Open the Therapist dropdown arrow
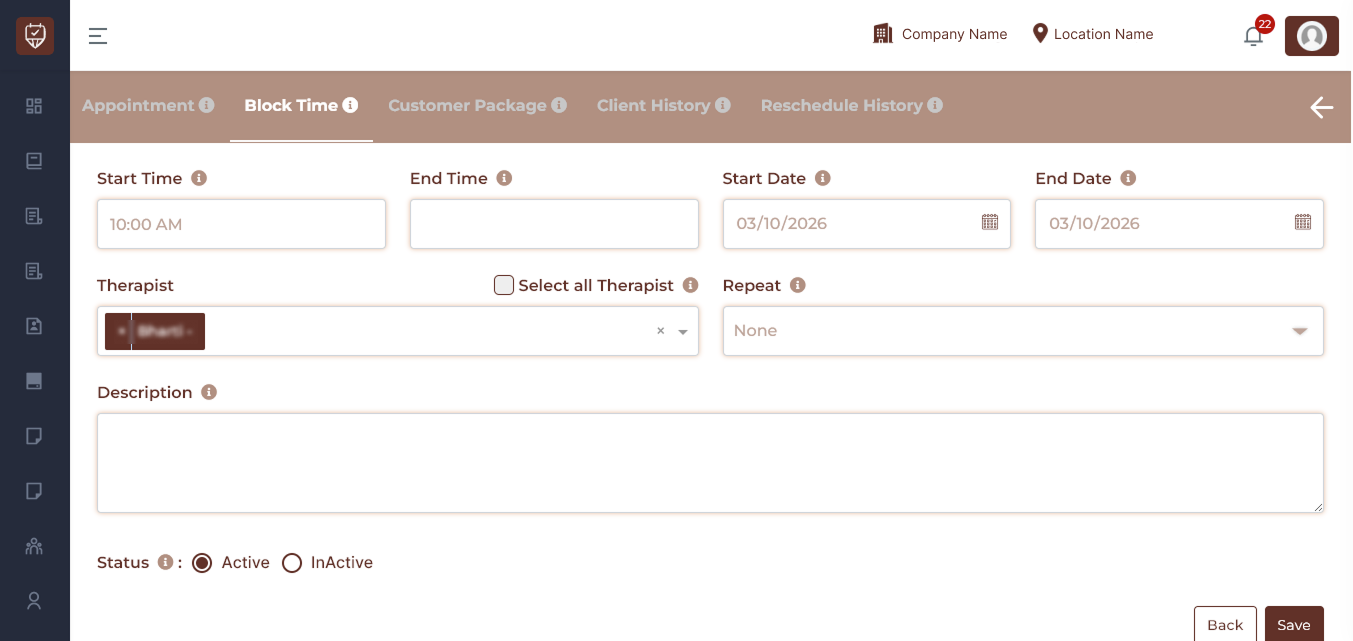 tap(683, 332)
